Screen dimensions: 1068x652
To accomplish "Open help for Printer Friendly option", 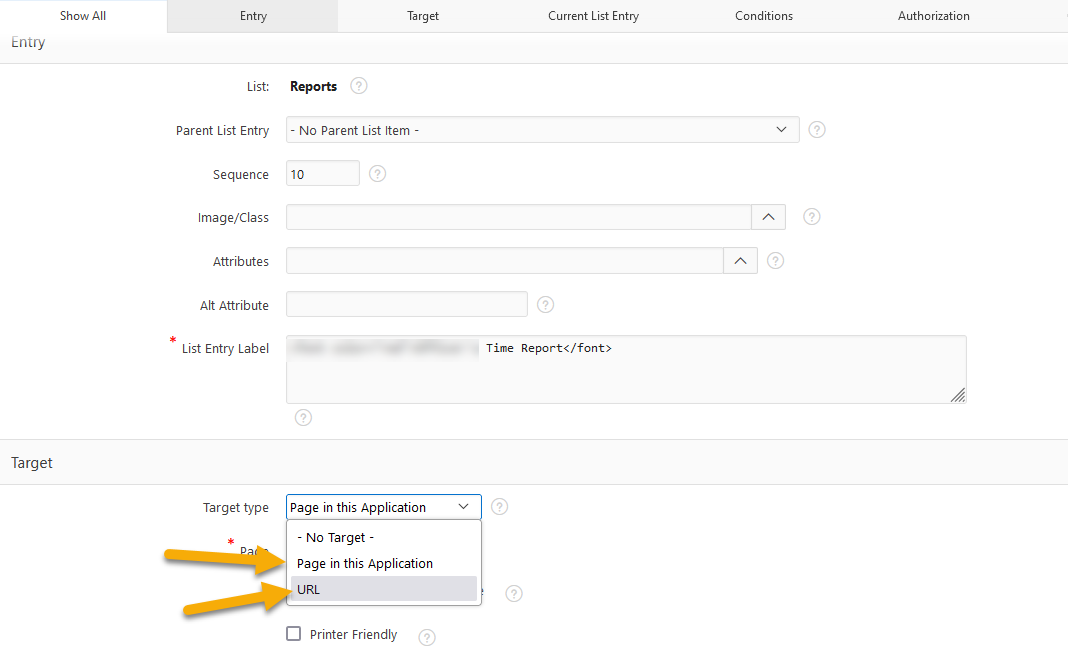I will (426, 636).
